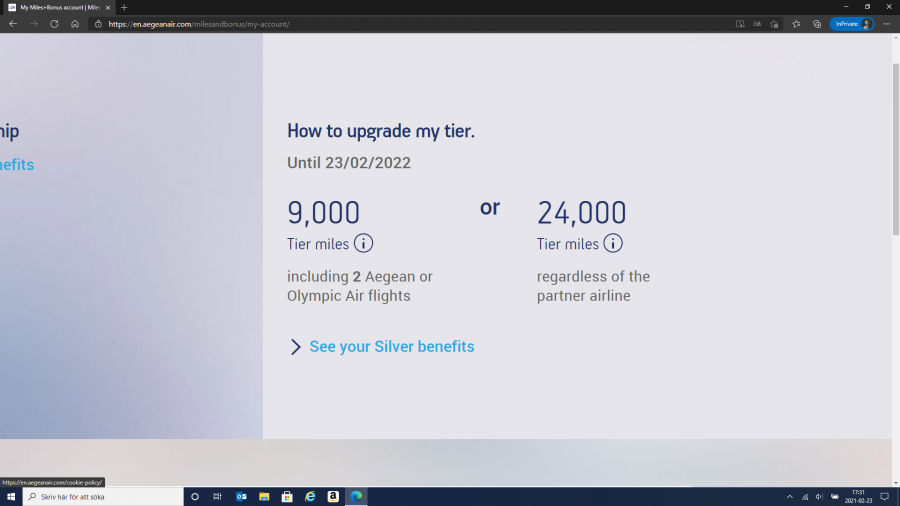
Task: Click the Windows taskbar search box
Action: click(103, 496)
